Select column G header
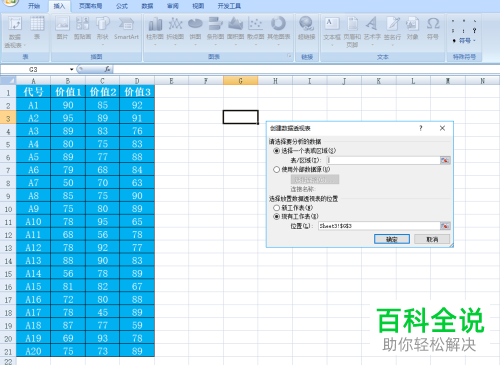Viewport: 500px width, 365px height. (x=240, y=81)
